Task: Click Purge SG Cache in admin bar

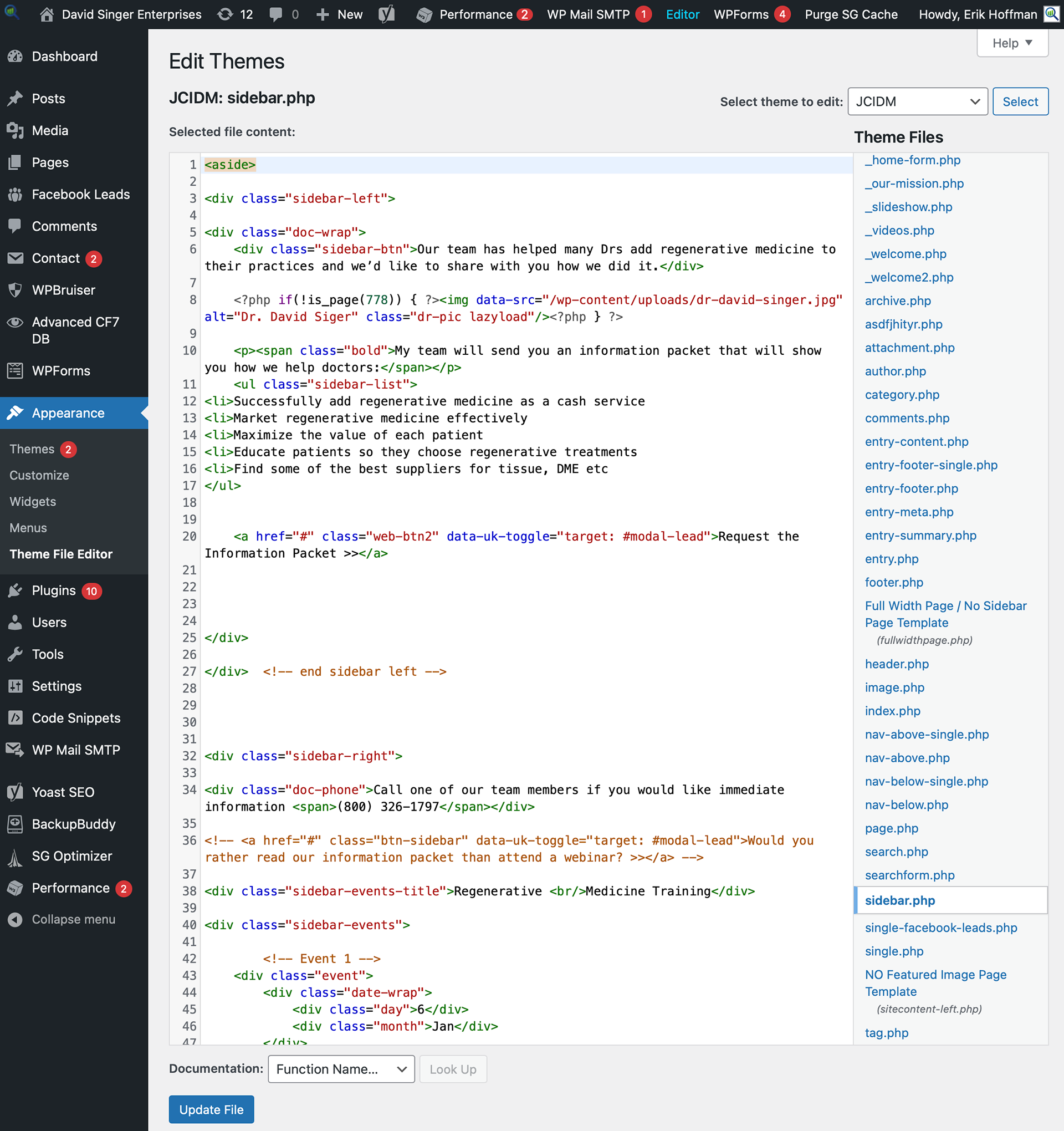Action: click(x=851, y=15)
